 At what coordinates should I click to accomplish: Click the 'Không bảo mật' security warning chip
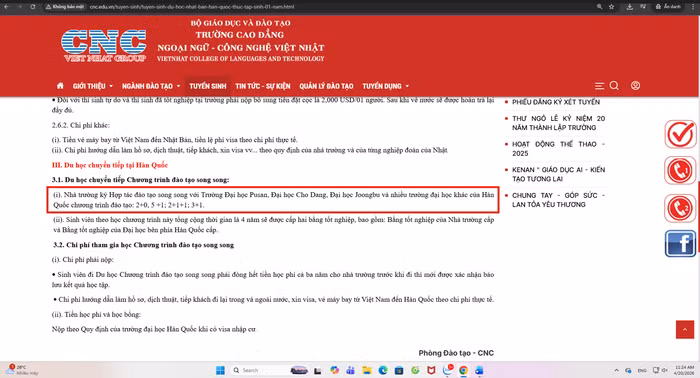(65, 7)
